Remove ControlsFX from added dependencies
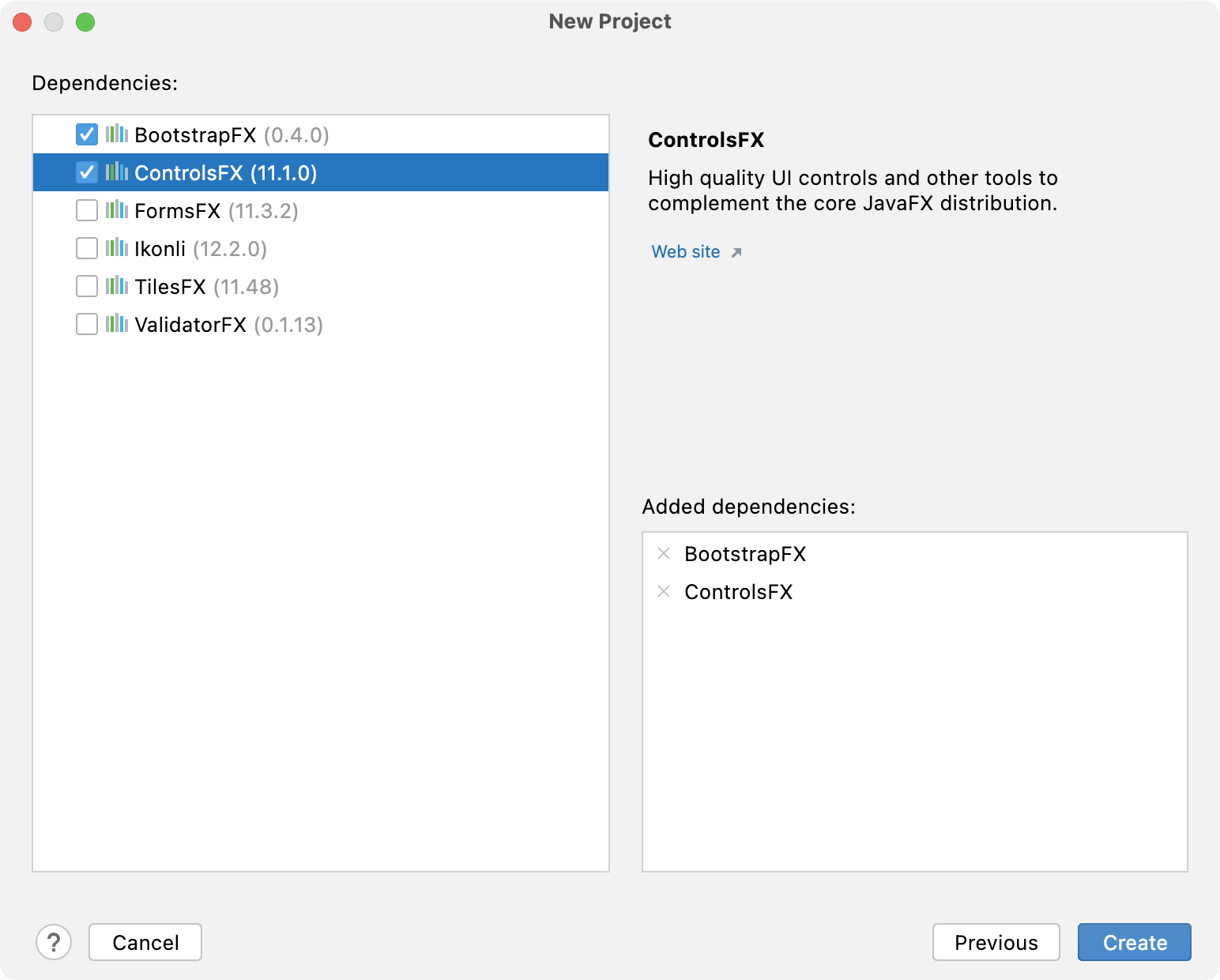The height and width of the screenshot is (980, 1220). (x=664, y=591)
